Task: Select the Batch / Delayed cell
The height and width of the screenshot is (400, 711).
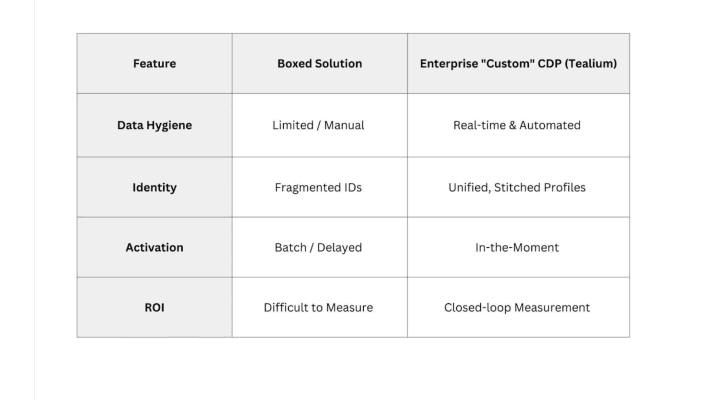Action: [x=320, y=247]
